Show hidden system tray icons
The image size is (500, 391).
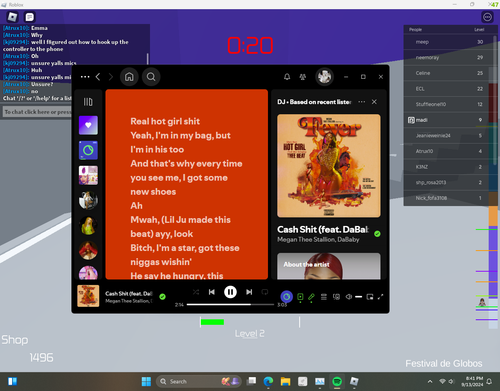[x=430, y=381]
